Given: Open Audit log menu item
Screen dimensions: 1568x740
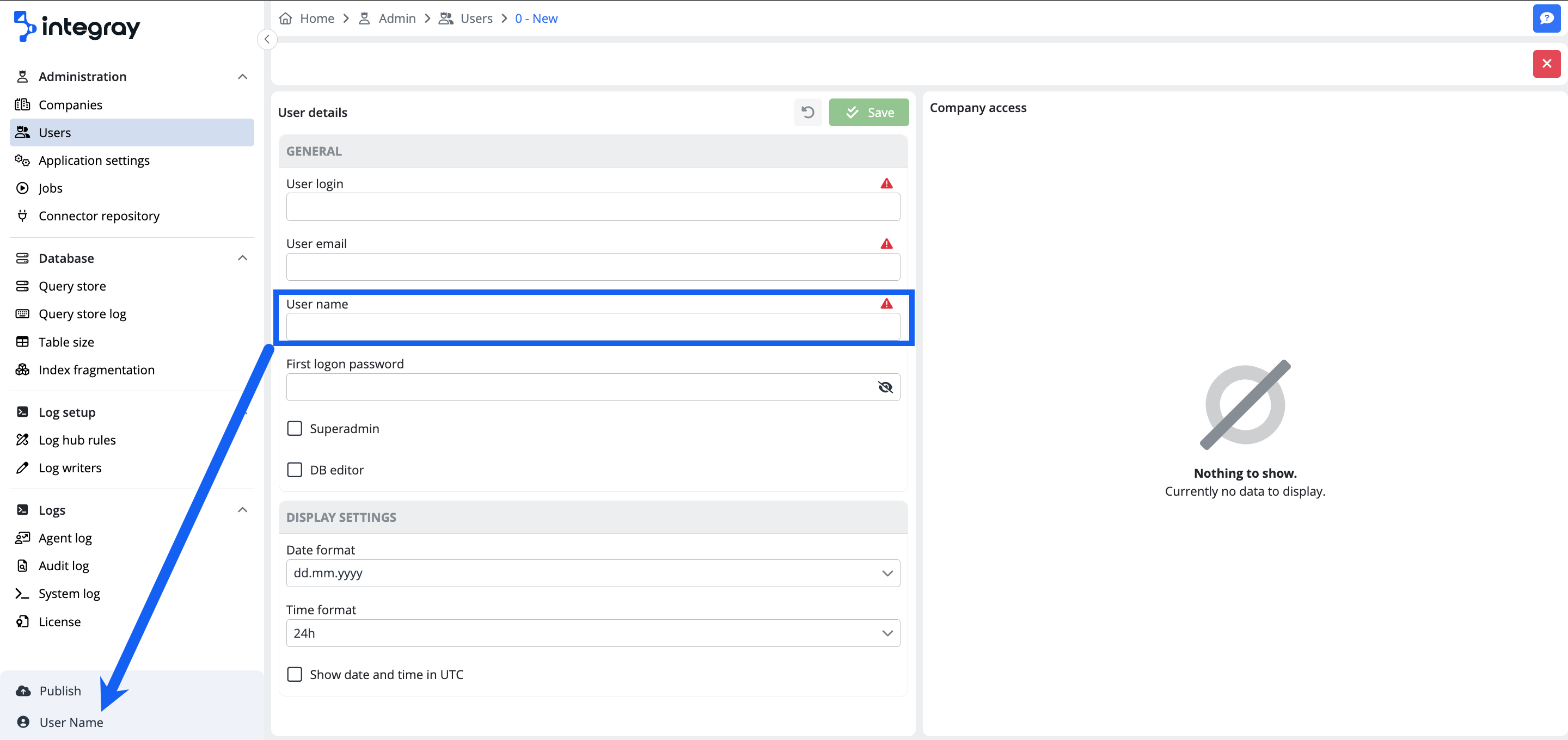Looking at the screenshot, I should (63, 565).
